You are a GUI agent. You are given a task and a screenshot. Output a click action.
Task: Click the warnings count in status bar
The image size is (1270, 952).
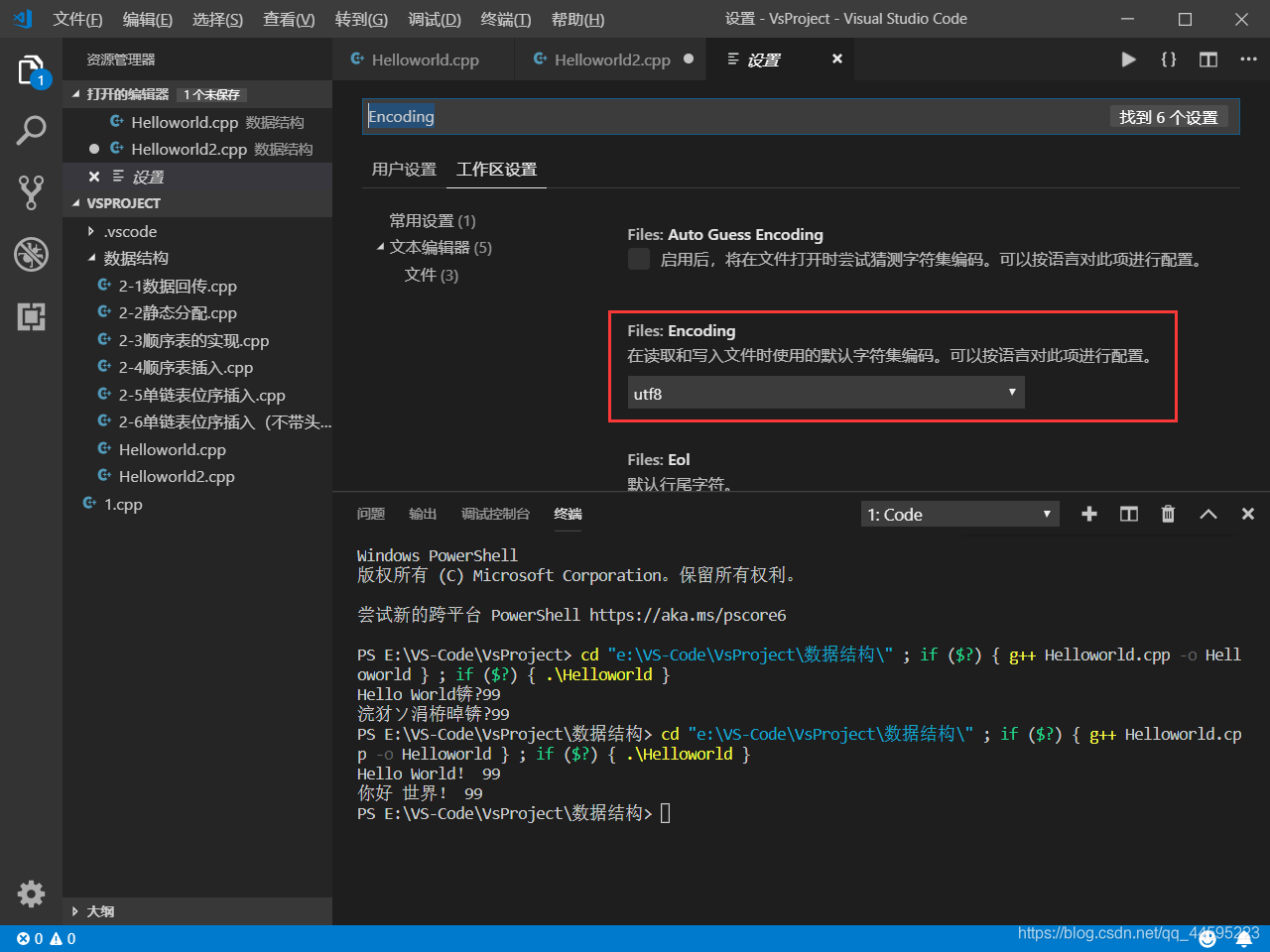63,938
